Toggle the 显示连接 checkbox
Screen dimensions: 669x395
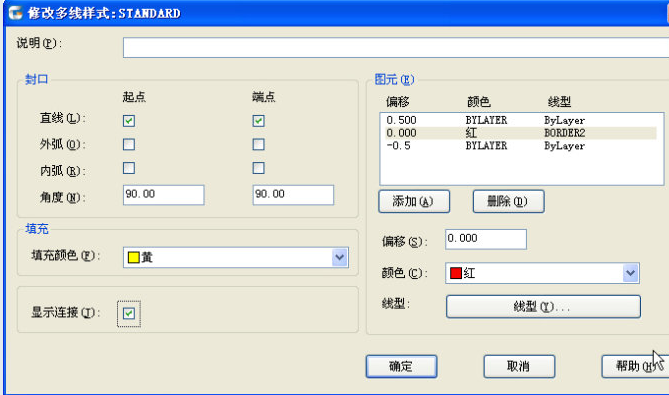129,314
